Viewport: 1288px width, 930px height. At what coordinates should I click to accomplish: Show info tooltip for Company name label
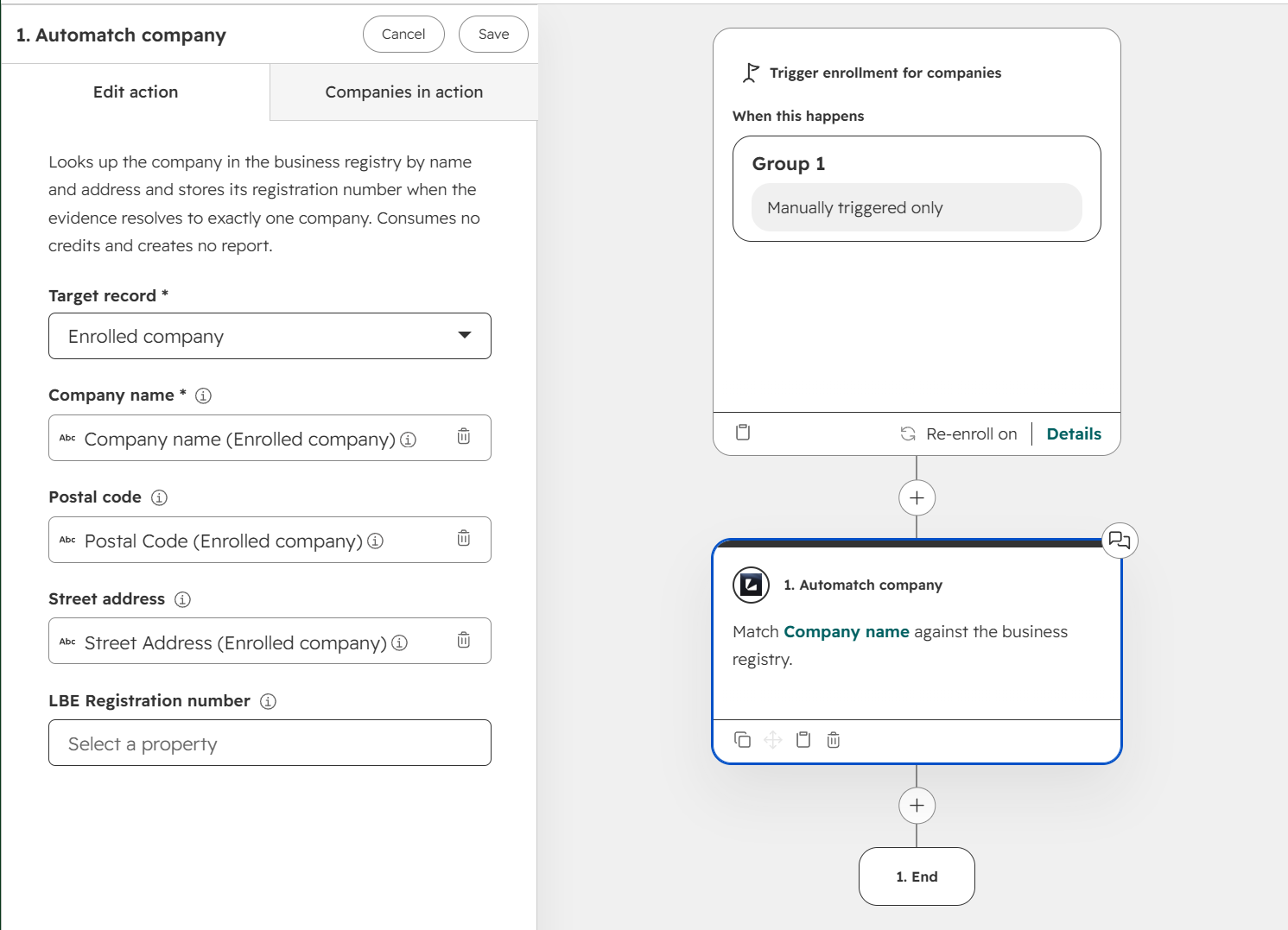(x=203, y=395)
